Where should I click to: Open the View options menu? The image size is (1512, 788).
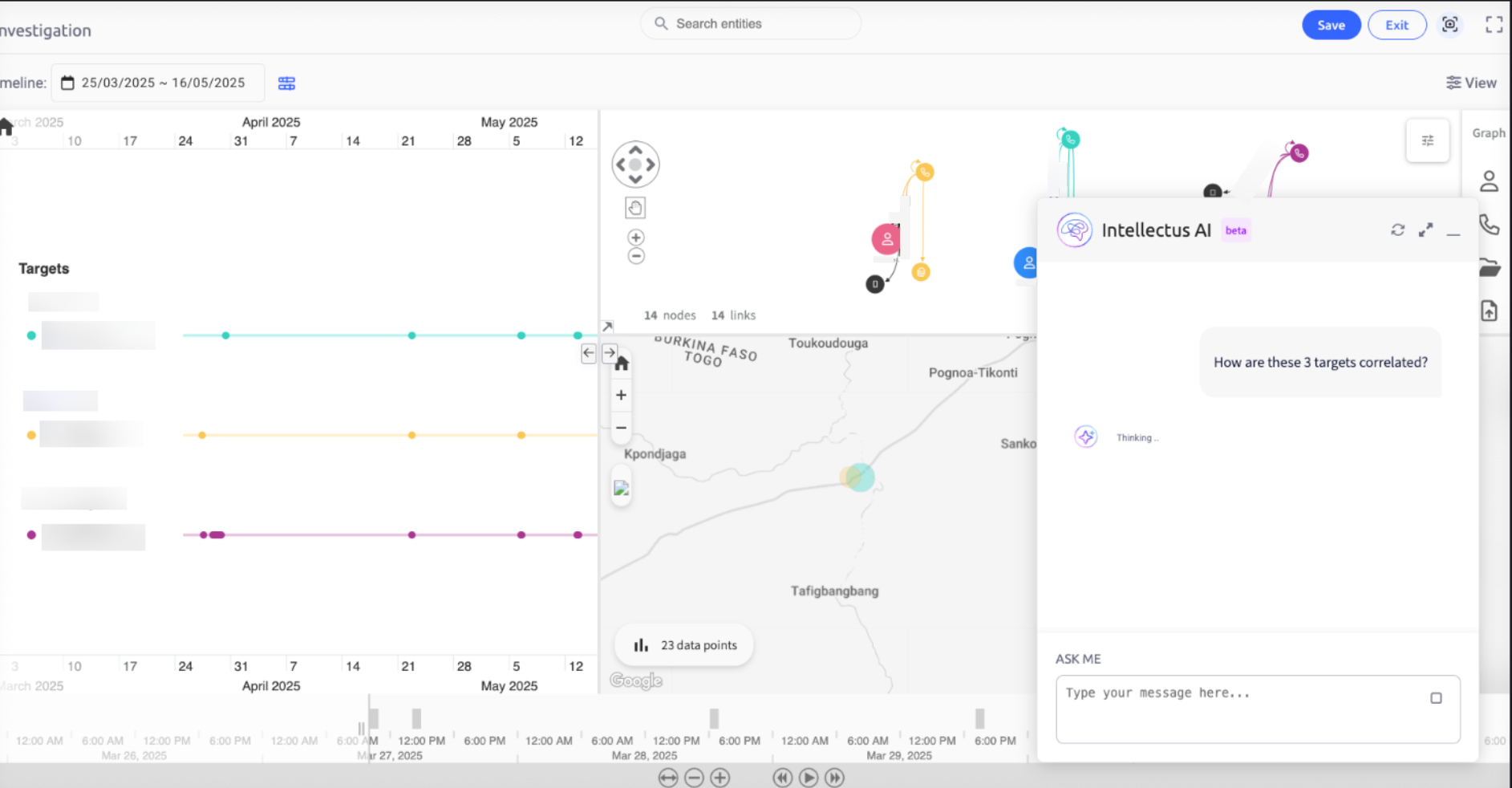tap(1471, 83)
